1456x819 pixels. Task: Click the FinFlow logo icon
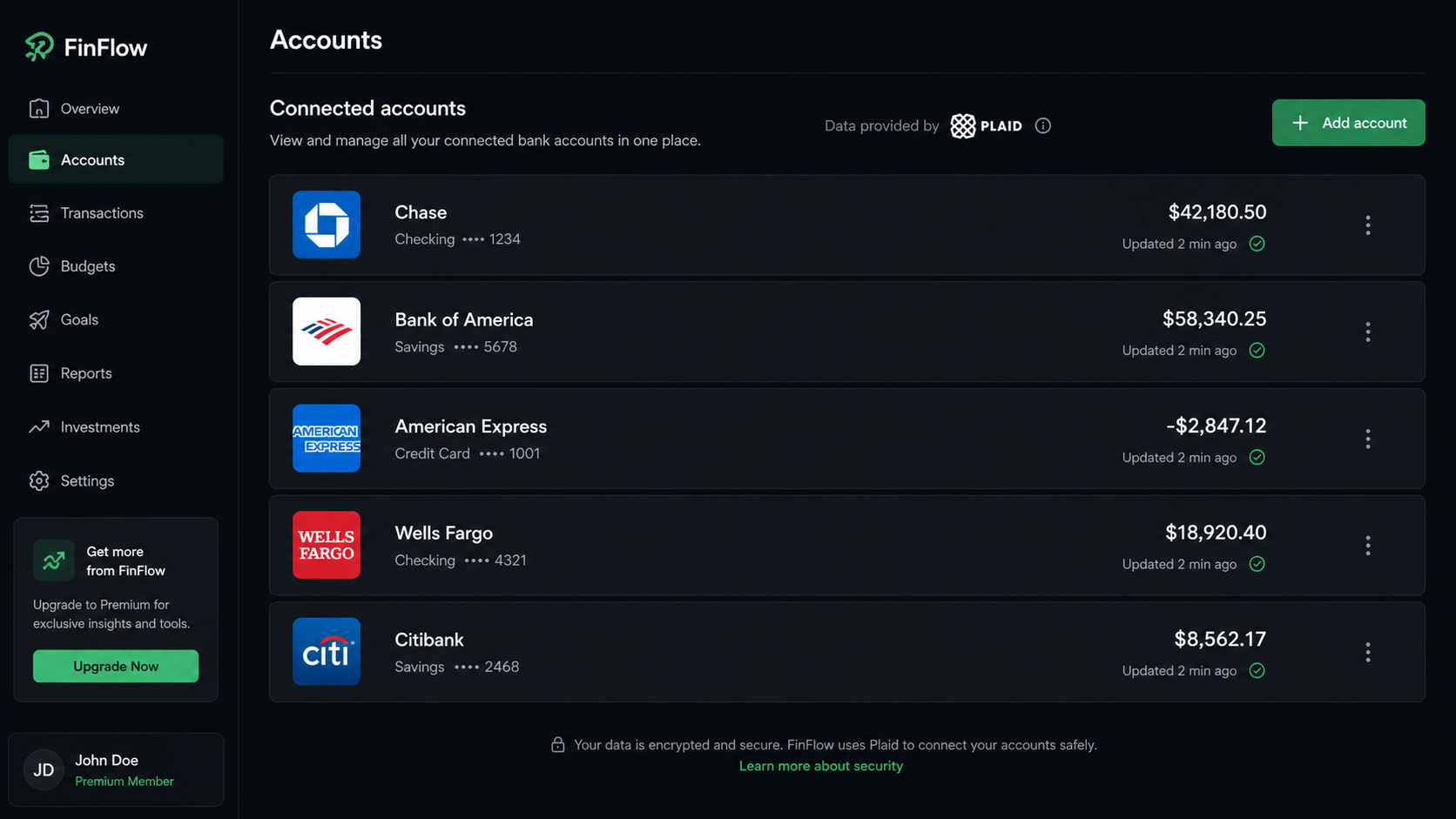pyautogui.click(x=39, y=47)
